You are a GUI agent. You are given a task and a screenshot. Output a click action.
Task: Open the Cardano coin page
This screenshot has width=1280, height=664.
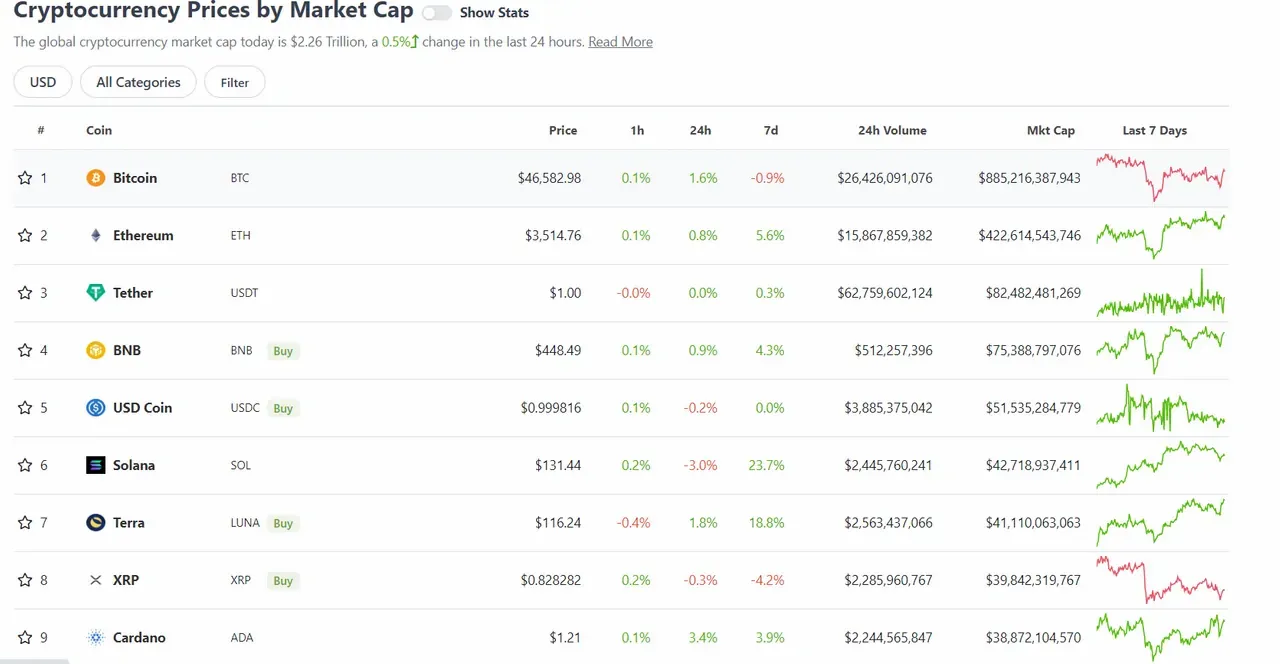pyautogui.click(x=139, y=638)
